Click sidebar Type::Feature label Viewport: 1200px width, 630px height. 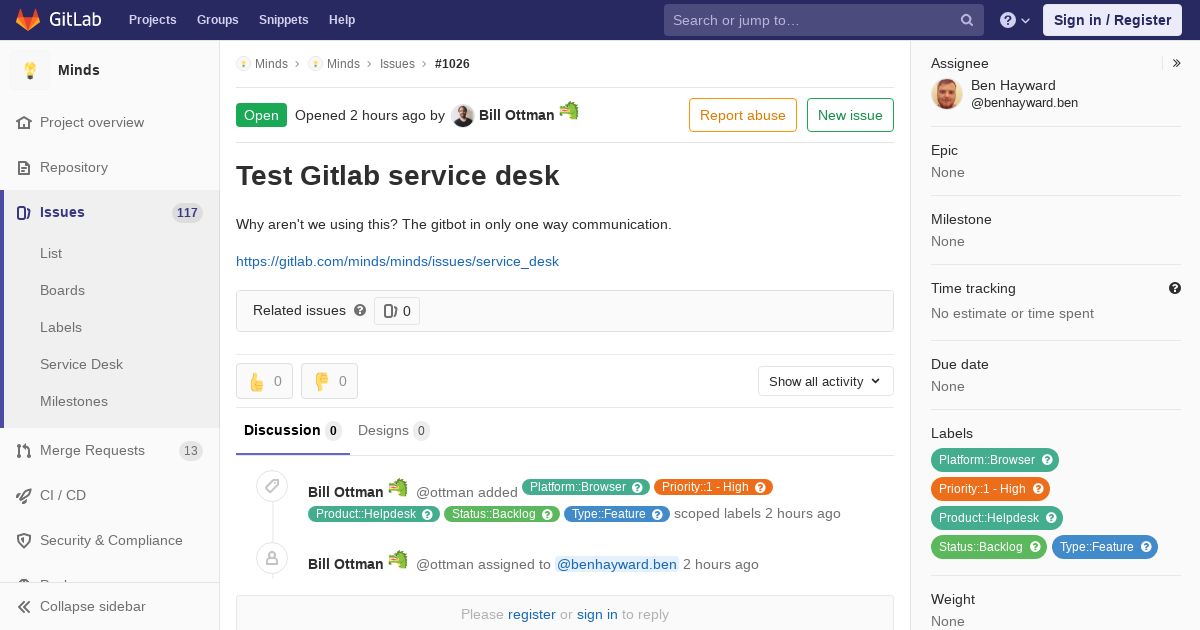(x=1105, y=547)
